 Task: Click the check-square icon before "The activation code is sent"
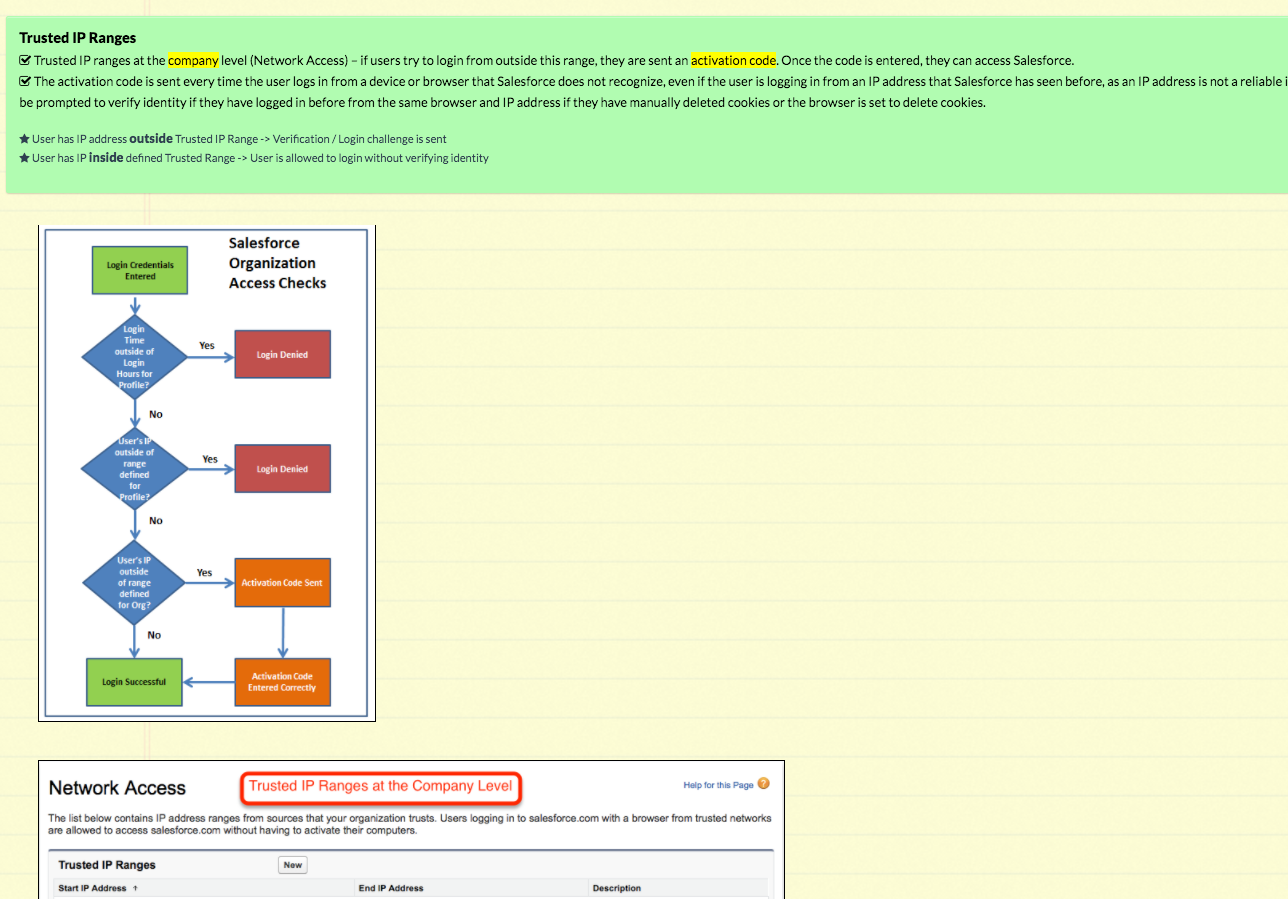(25, 81)
